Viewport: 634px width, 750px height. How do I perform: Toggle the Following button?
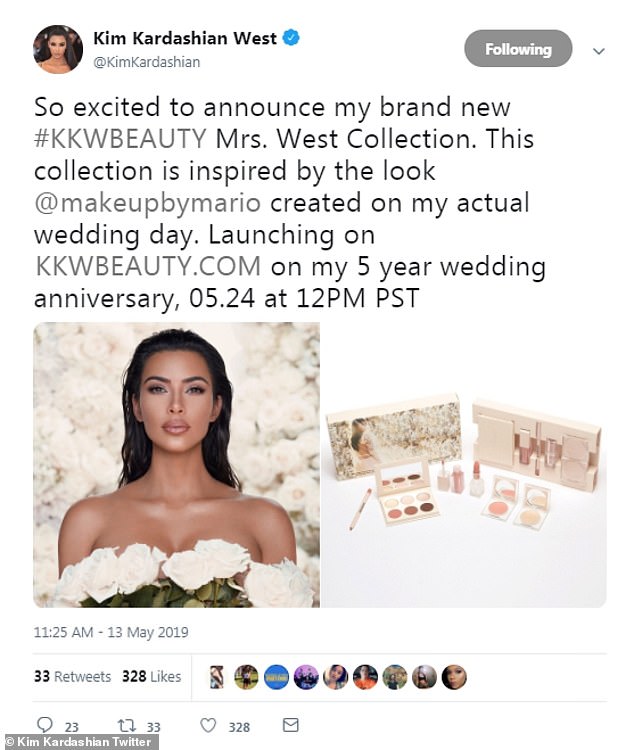click(518, 49)
